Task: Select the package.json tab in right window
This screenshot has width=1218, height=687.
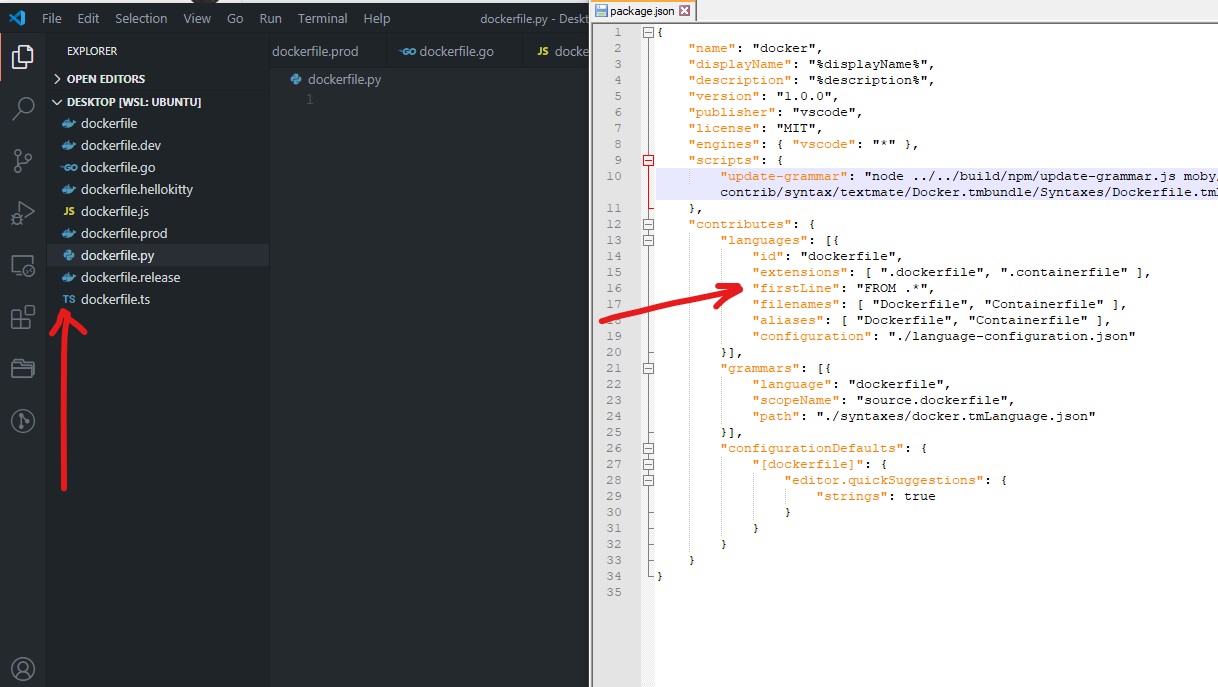Action: point(641,11)
